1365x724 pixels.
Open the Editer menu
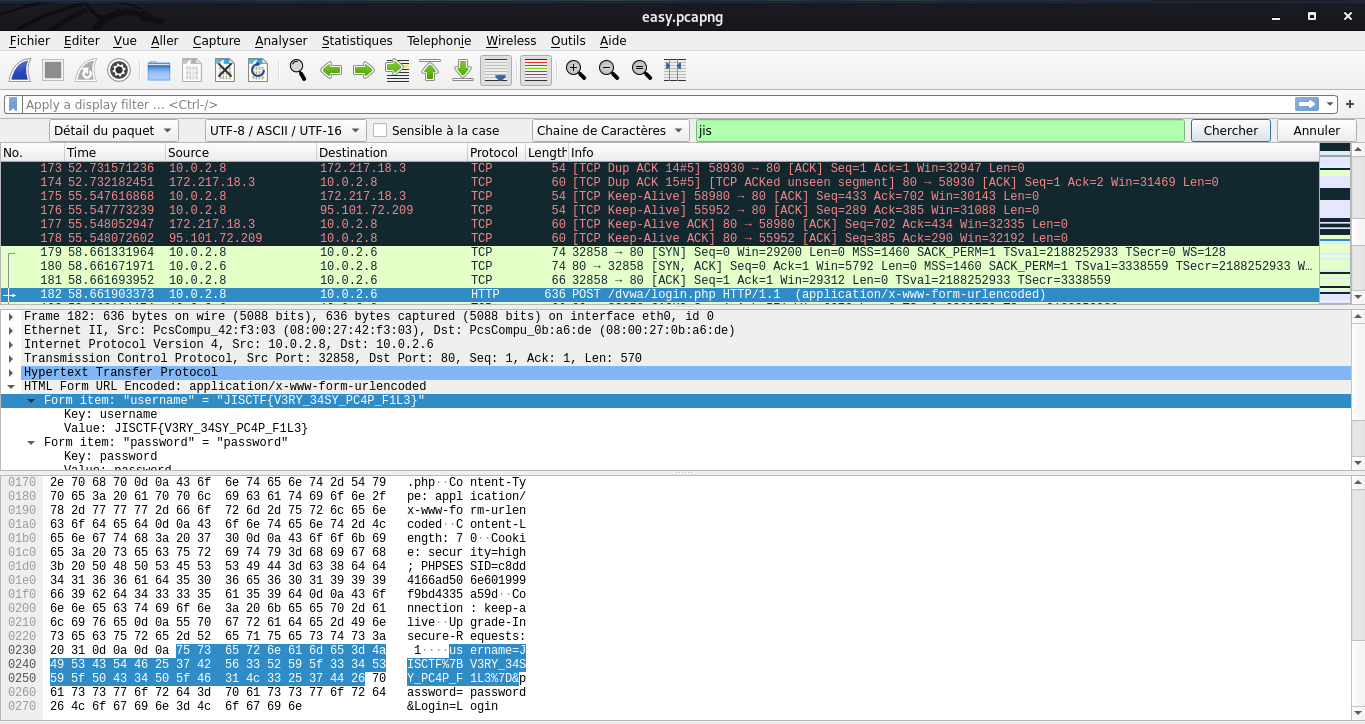[x=81, y=40]
